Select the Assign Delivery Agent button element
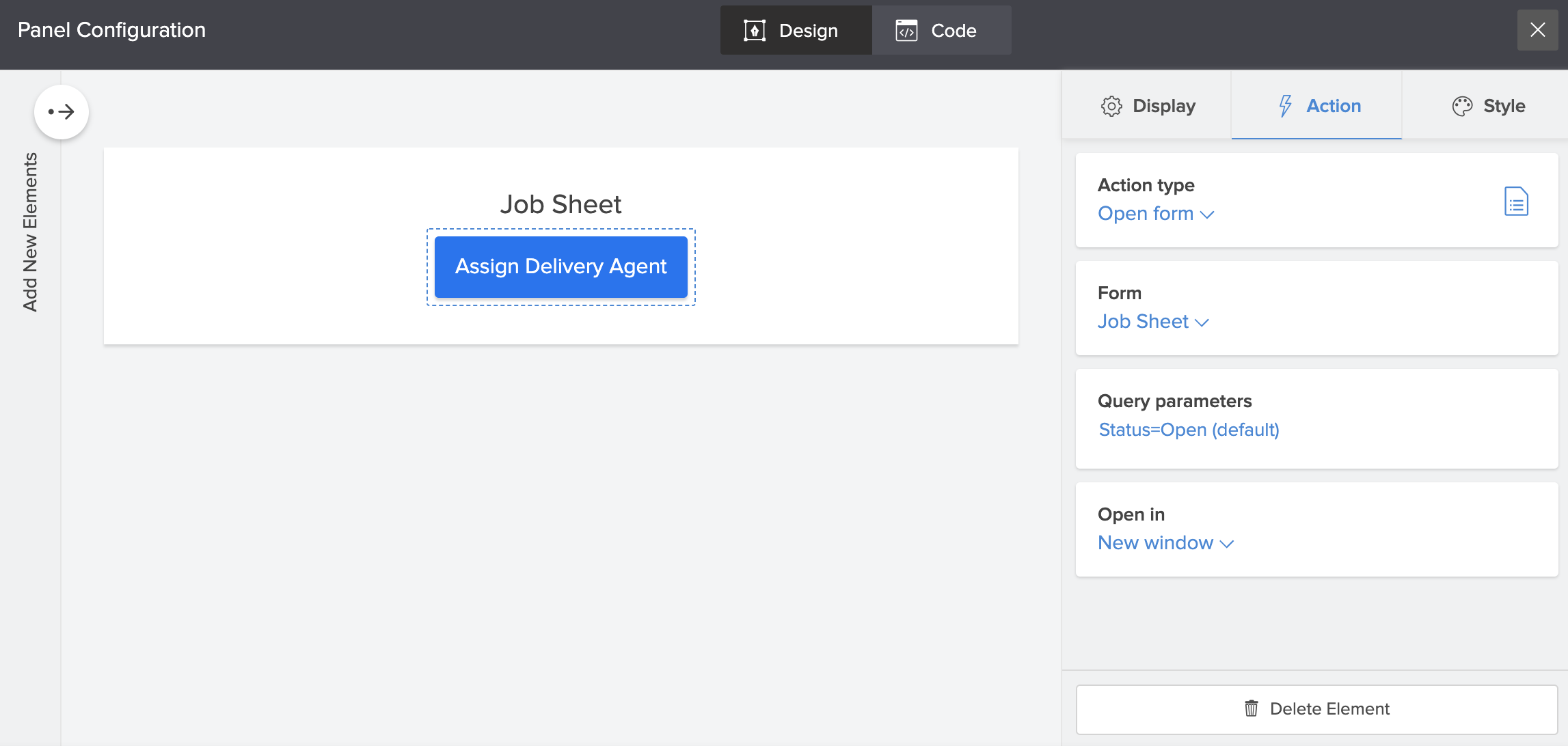The width and height of the screenshot is (1568, 746). (x=560, y=266)
